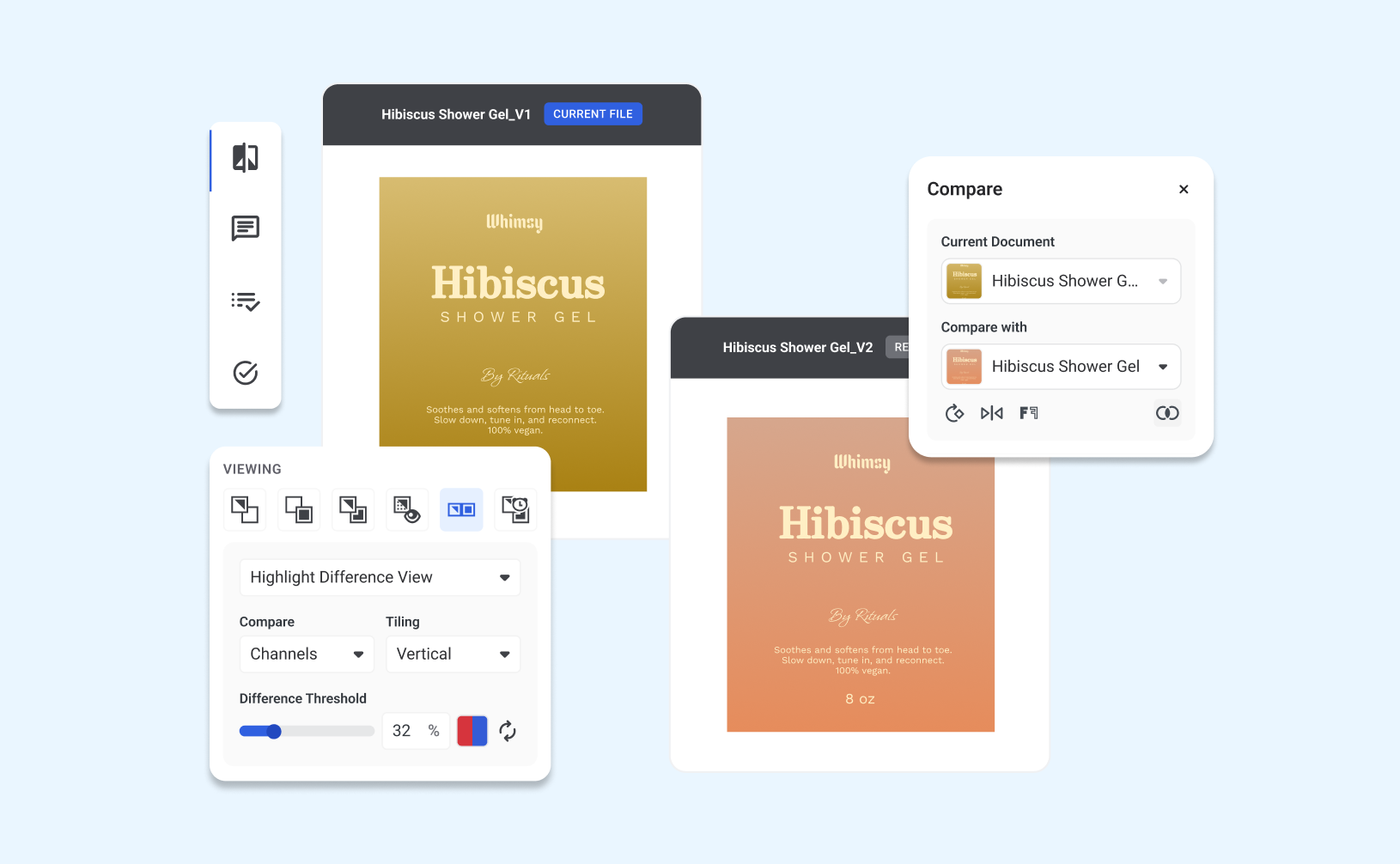The height and width of the screenshot is (864, 1400).
Task: Open the Compare tool in the sidebar
Action: [246, 157]
